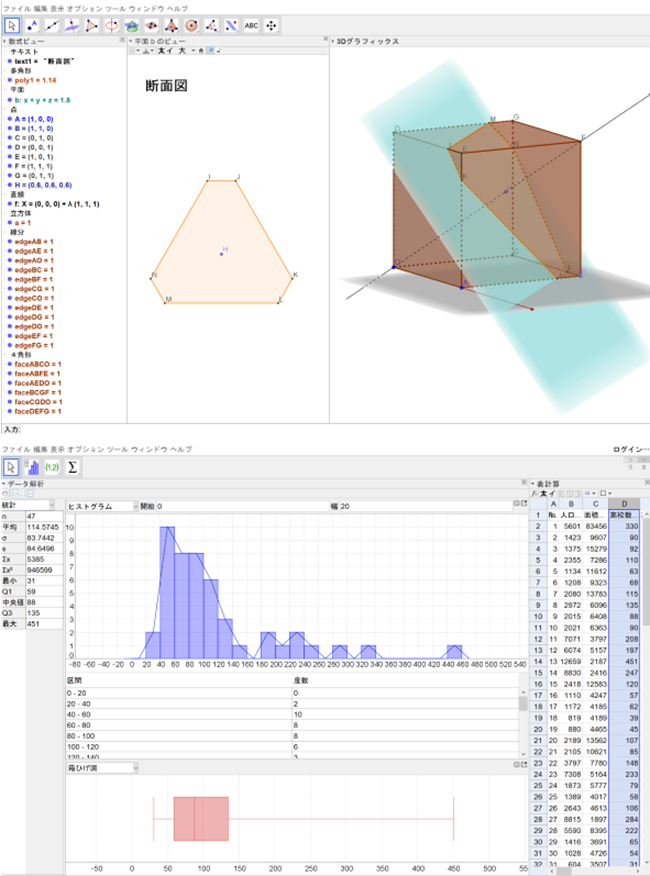Click the Sum (Σ) tool icon
Image resolution: width=650 pixels, height=876 pixels.
73,466
